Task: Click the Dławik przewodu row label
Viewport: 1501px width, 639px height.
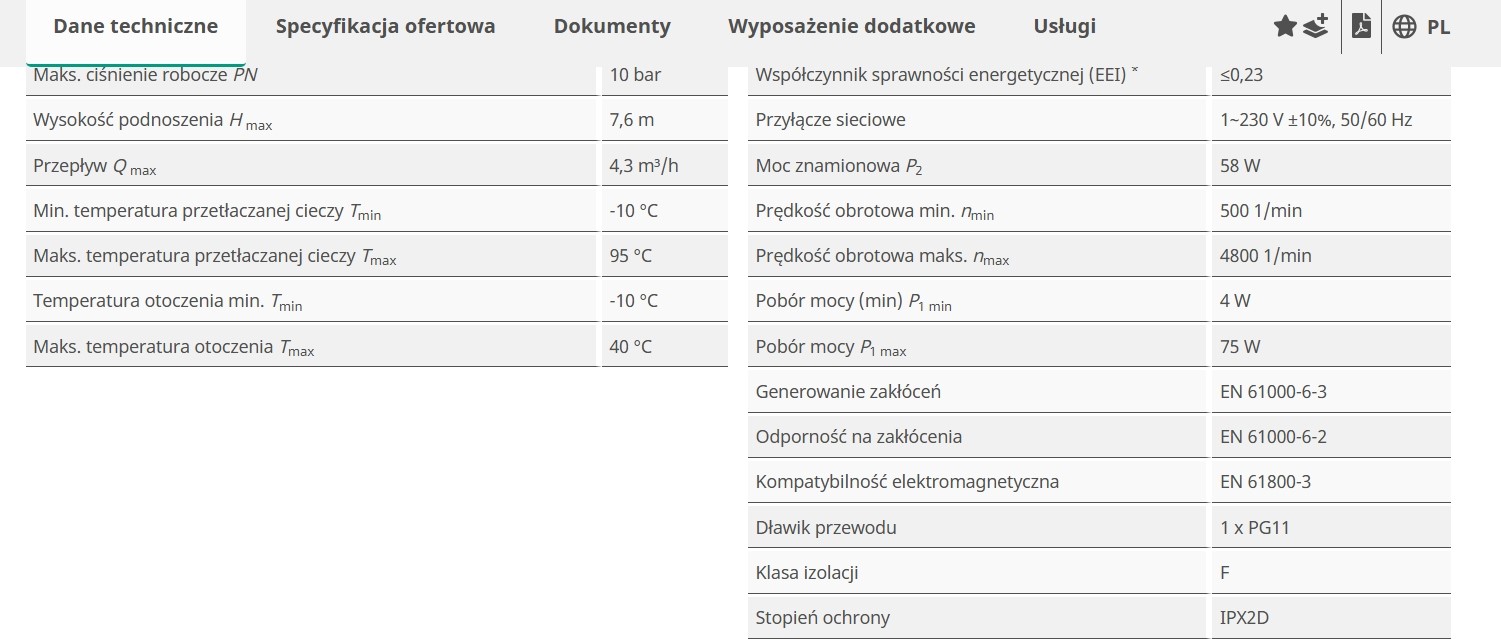Action: [x=826, y=527]
